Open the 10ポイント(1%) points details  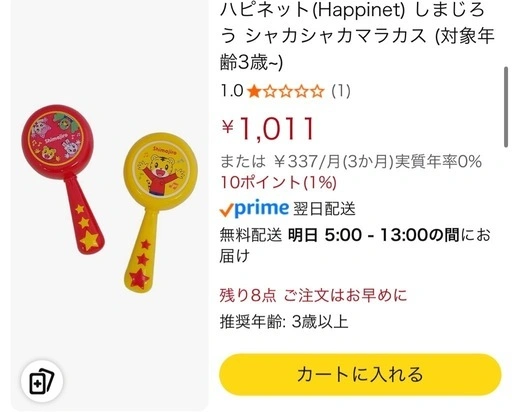click(x=278, y=182)
